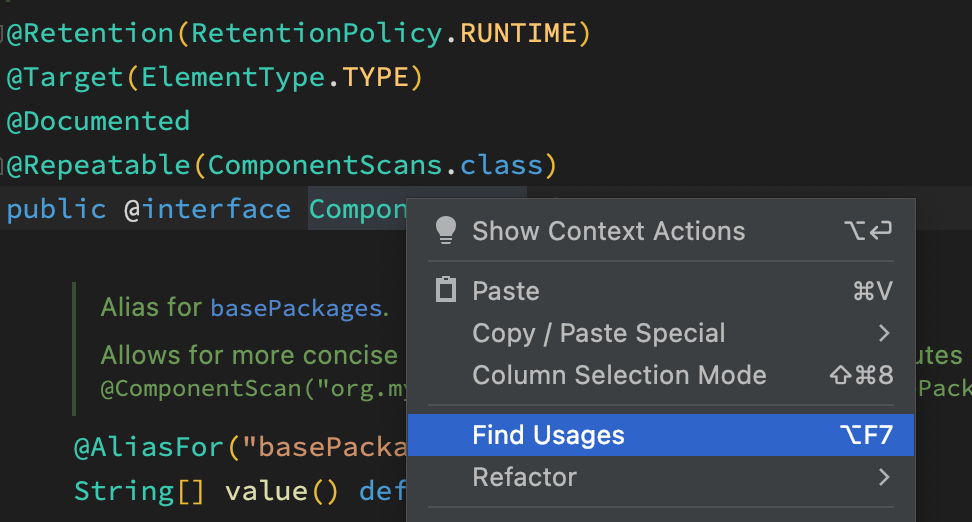The width and height of the screenshot is (972, 522).
Task: Select Find Usages from the context menu
Action: 548,435
